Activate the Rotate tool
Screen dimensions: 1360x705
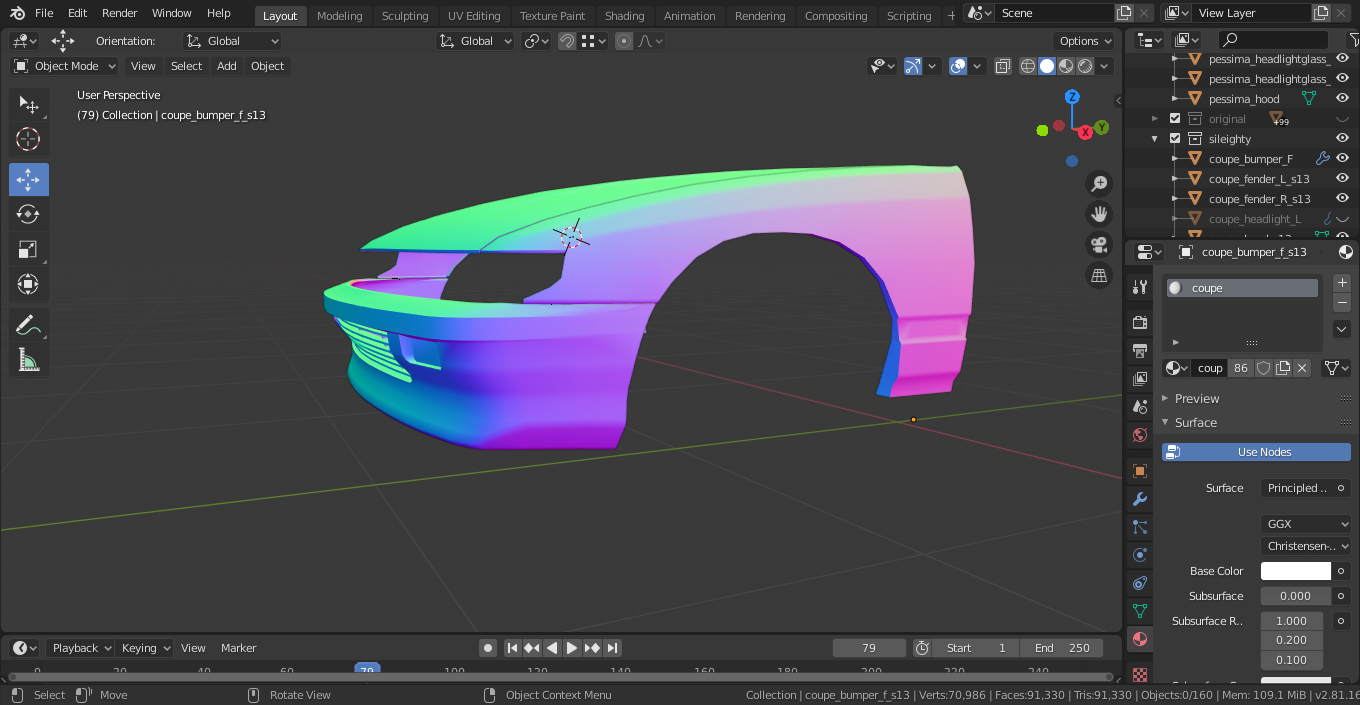click(x=28, y=214)
